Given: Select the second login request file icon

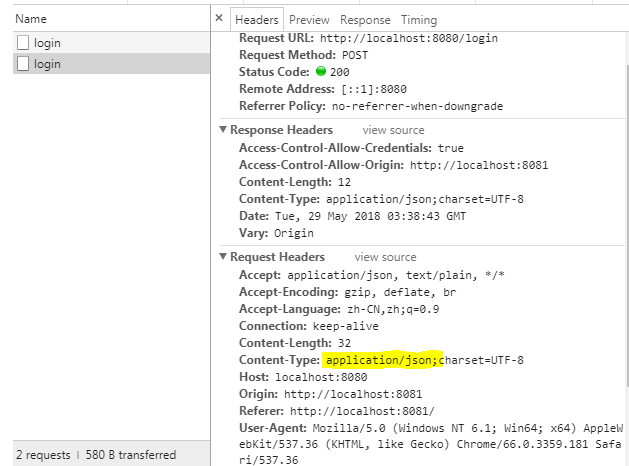Looking at the screenshot, I should 24,64.
